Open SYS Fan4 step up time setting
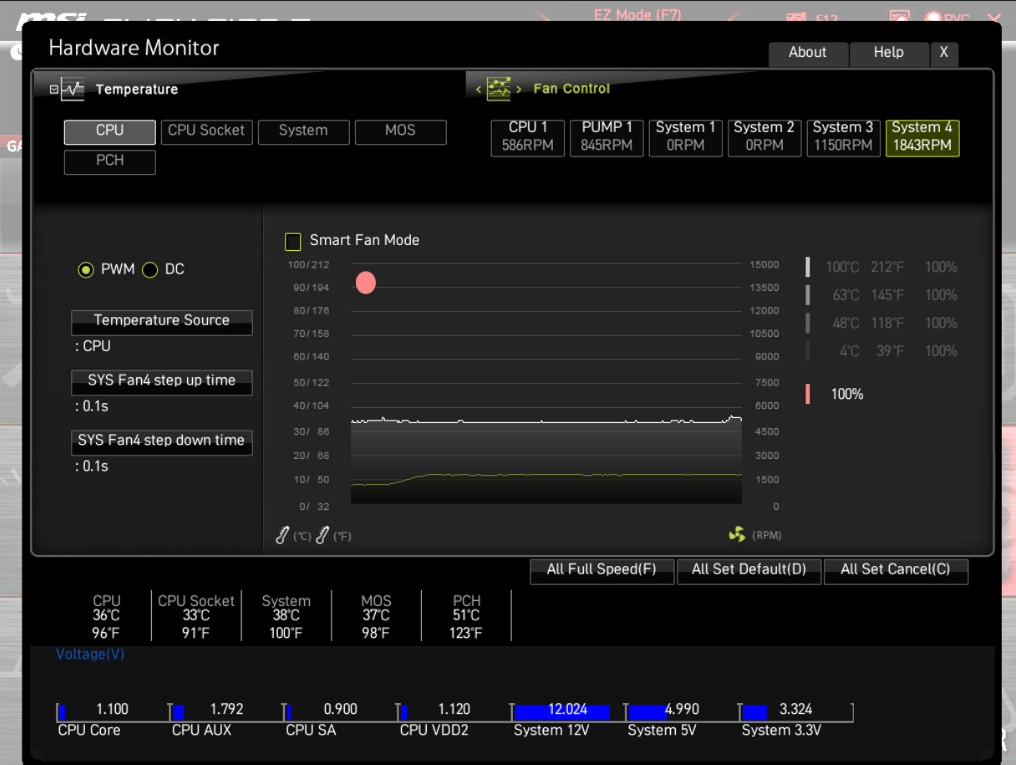Image resolution: width=1016 pixels, height=765 pixels. pos(161,381)
